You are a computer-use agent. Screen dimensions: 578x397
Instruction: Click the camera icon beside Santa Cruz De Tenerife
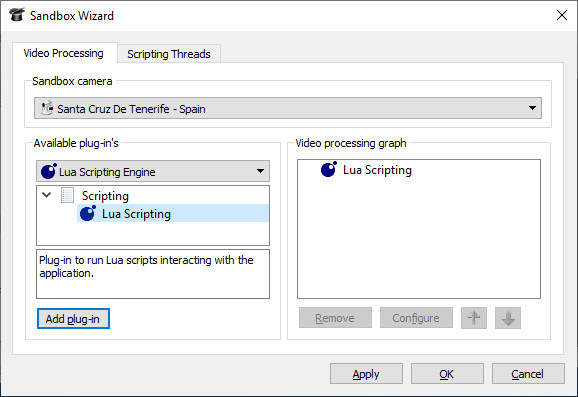point(47,108)
